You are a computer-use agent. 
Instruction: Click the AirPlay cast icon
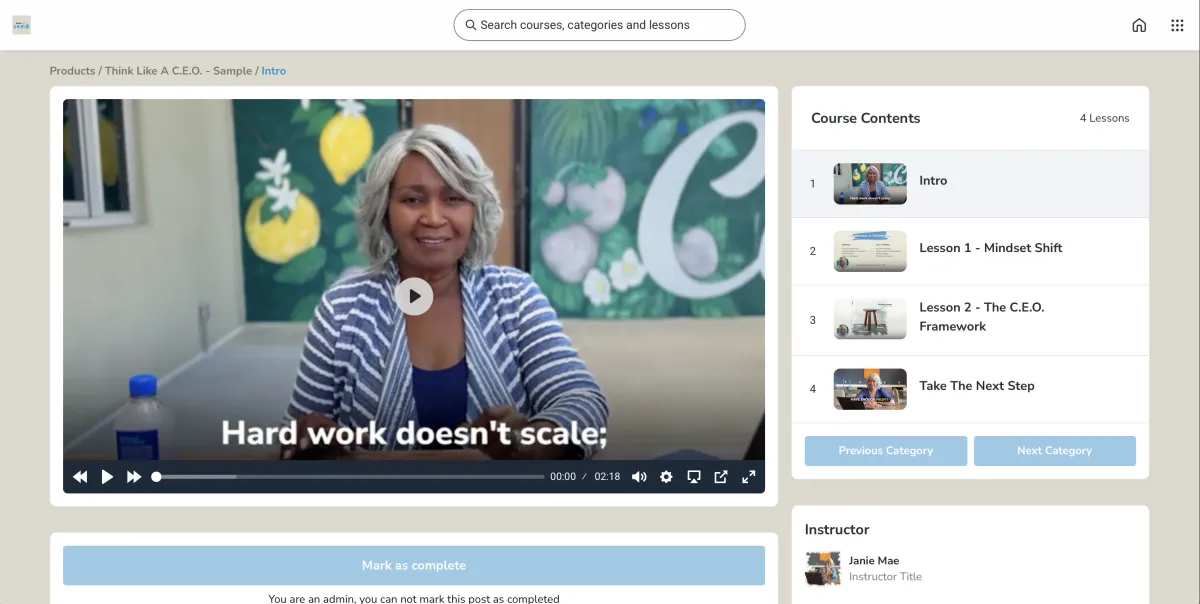tap(694, 477)
